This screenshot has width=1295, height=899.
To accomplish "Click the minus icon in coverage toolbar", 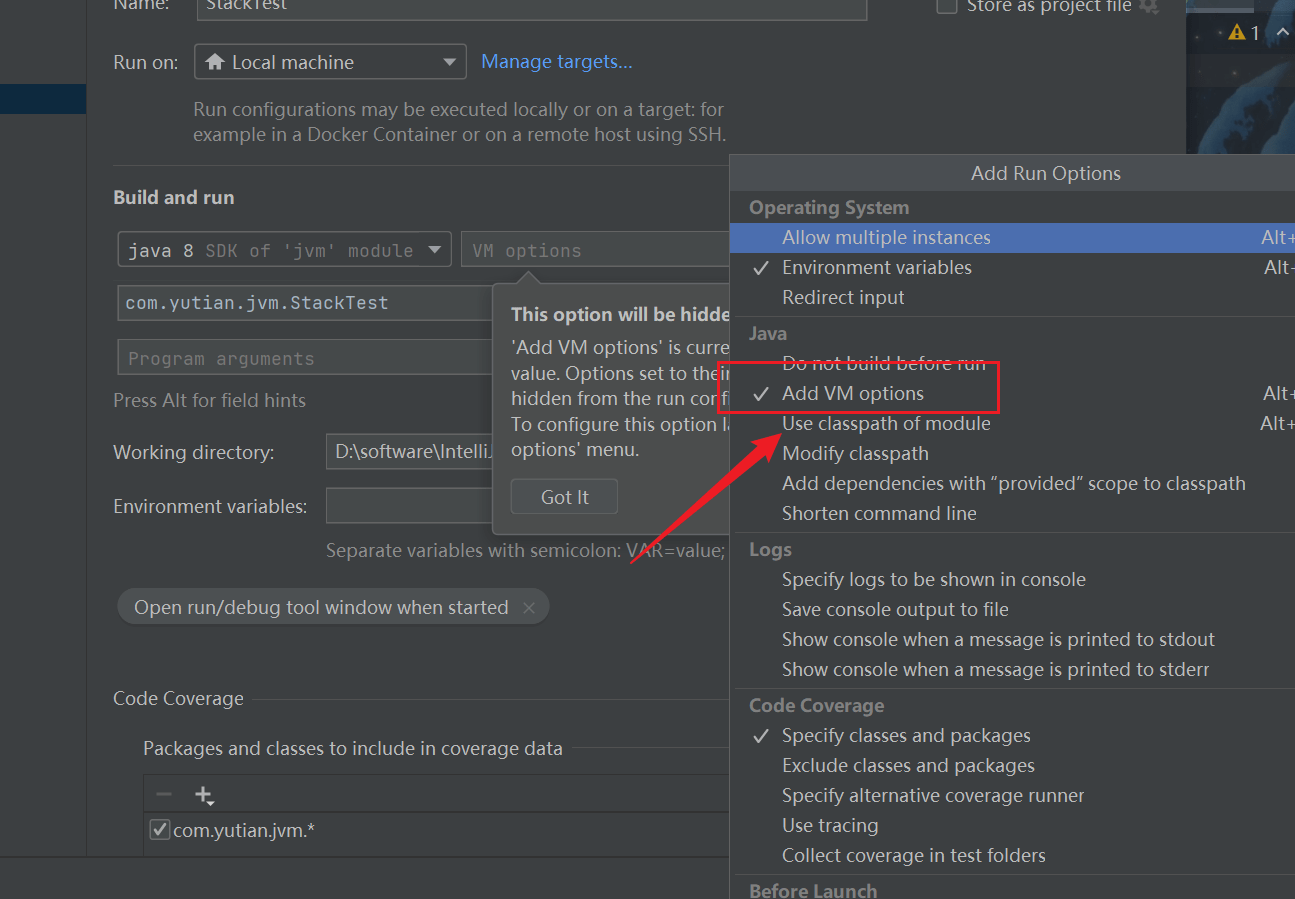I will click(164, 795).
